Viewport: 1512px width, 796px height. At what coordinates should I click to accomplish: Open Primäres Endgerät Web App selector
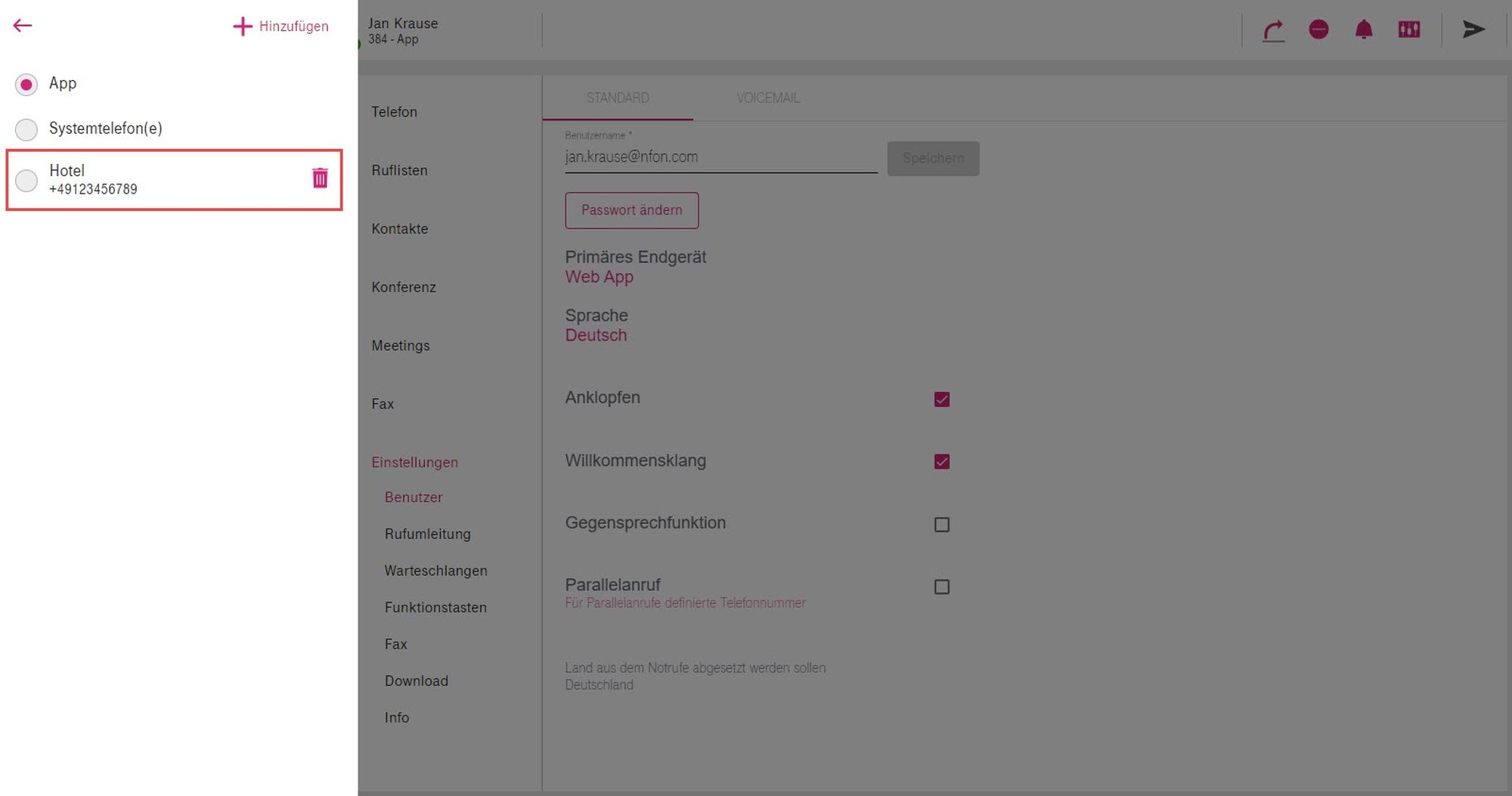(599, 277)
